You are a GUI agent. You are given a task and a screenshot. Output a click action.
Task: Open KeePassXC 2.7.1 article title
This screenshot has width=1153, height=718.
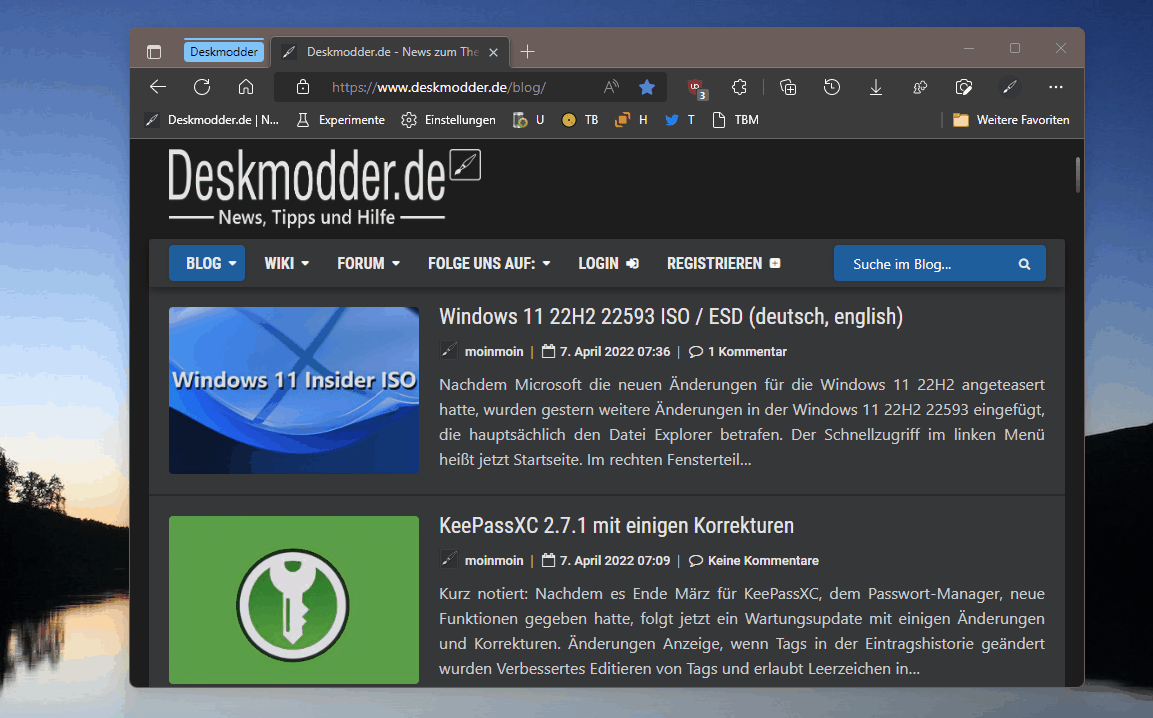pos(616,526)
